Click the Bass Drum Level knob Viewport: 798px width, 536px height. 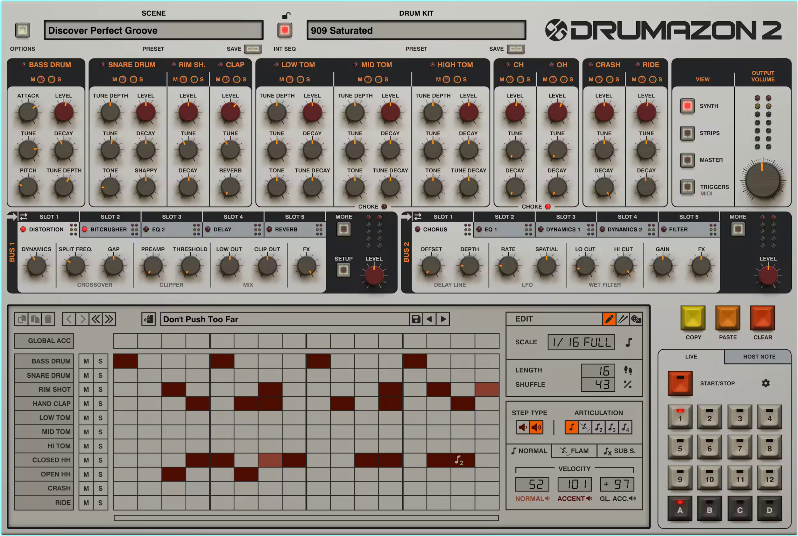pos(64,112)
